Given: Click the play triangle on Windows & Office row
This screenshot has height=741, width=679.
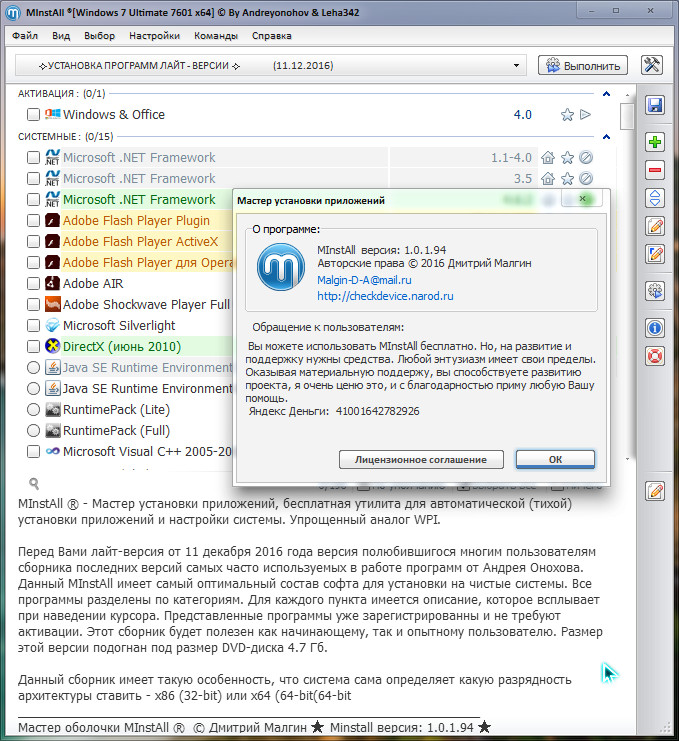Looking at the screenshot, I should 585,114.
